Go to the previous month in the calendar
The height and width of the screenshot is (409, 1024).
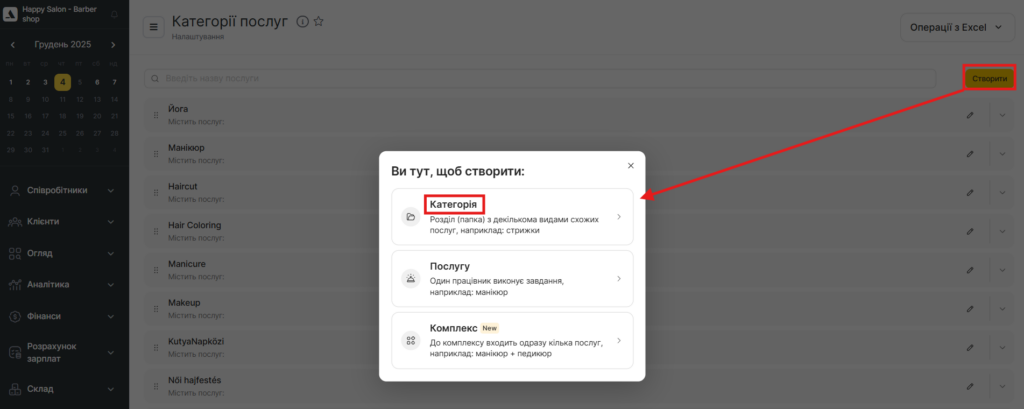(x=12, y=45)
